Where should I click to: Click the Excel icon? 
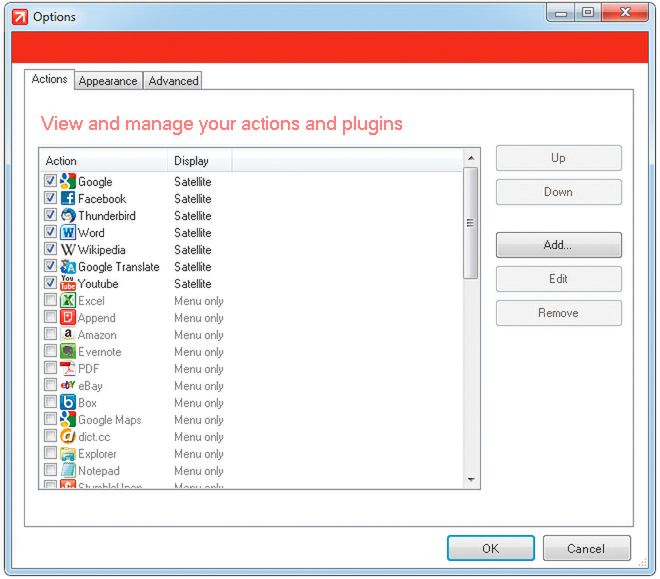click(68, 300)
